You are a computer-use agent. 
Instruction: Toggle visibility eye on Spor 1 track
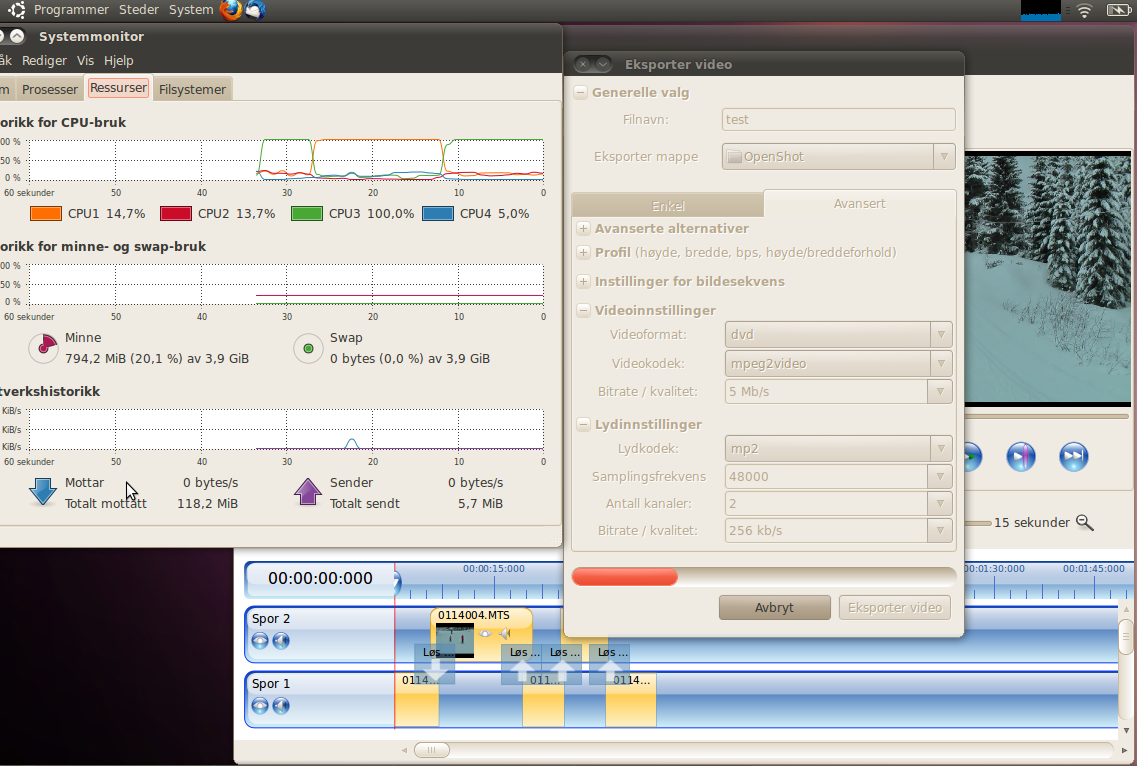click(260, 706)
